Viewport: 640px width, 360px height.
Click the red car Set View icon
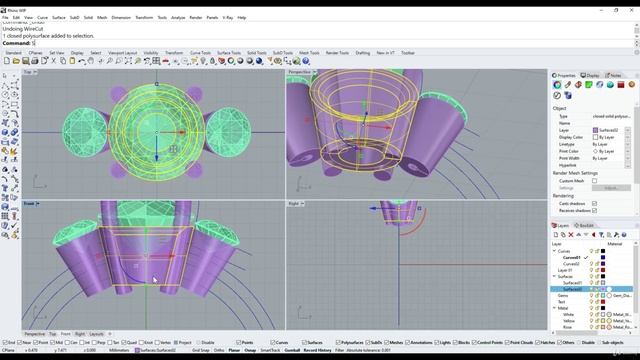[x=166, y=61]
